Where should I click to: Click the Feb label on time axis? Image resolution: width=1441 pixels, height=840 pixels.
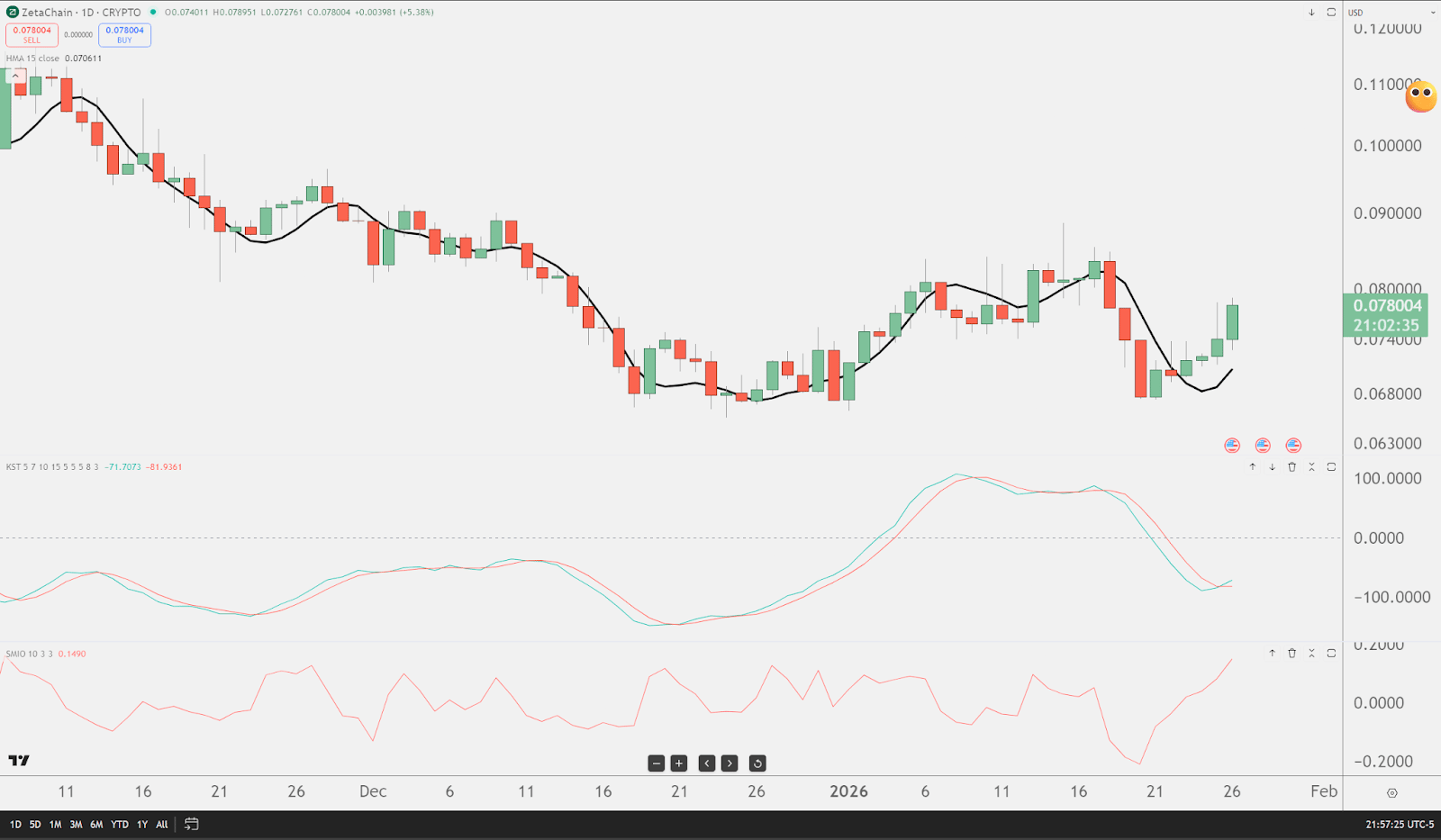pos(1324,792)
